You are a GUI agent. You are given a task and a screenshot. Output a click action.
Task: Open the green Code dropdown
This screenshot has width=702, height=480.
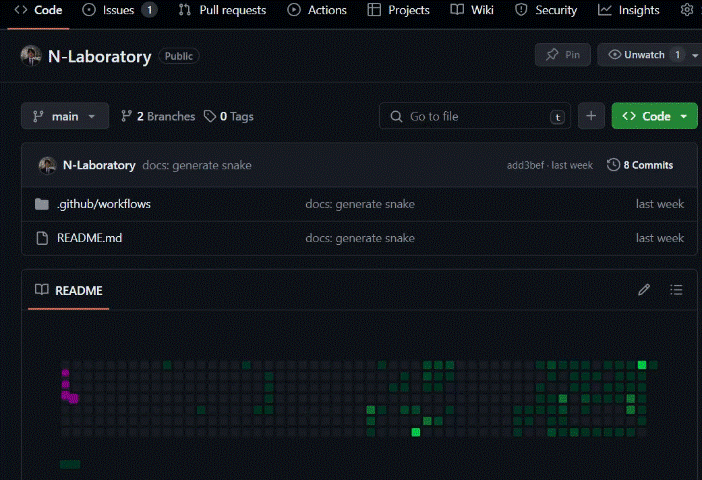click(654, 116)
